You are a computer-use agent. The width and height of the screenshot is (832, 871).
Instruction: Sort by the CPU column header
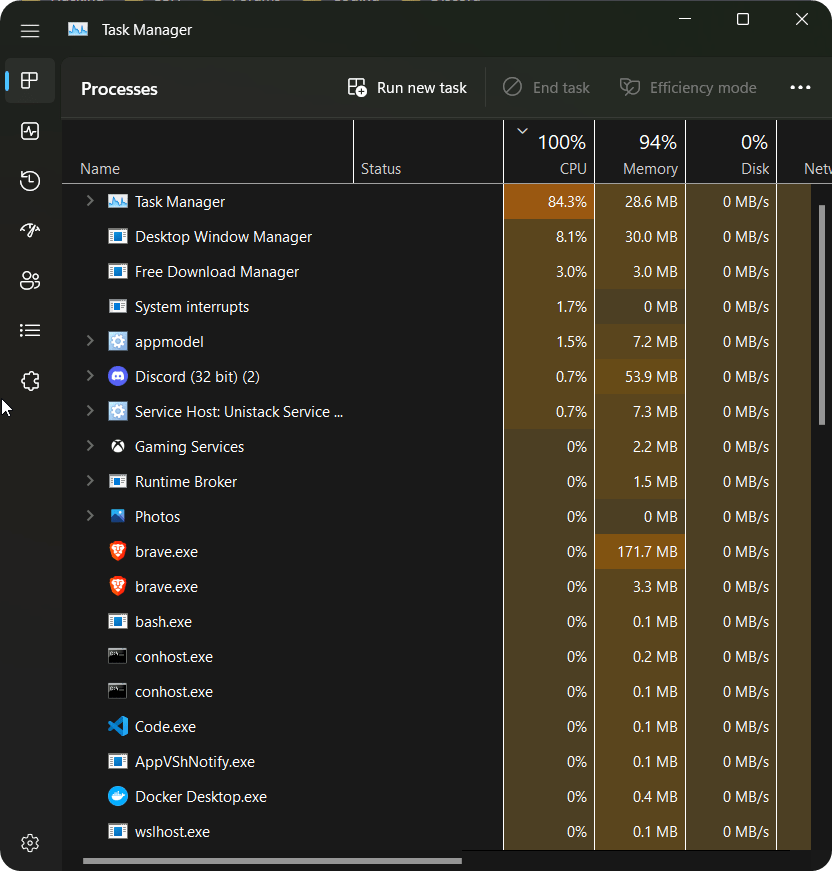(x=549, y=152)
